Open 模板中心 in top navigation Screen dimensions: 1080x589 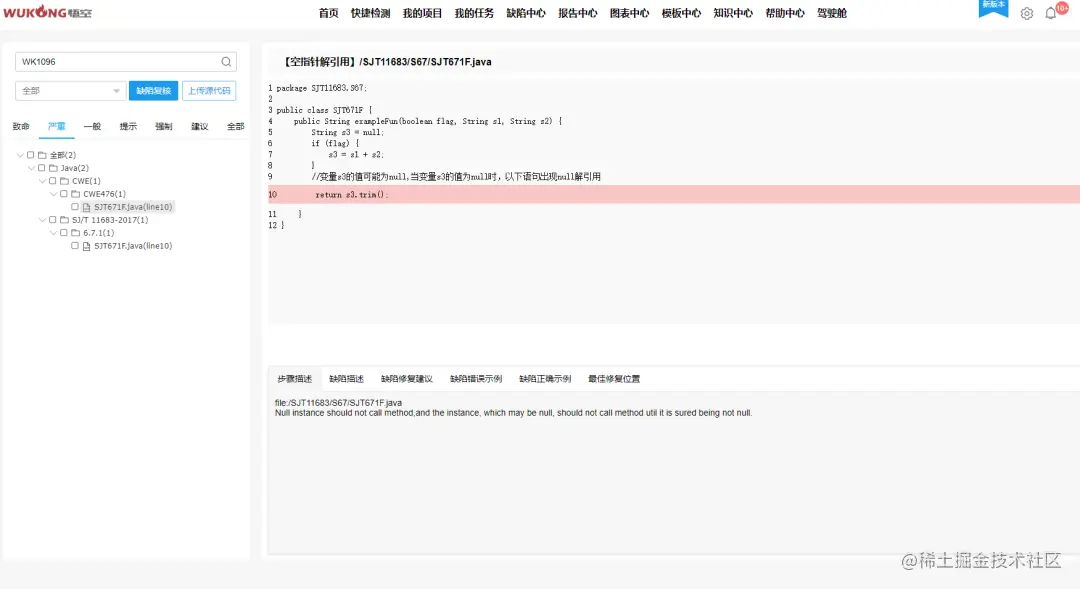point(681,13)
